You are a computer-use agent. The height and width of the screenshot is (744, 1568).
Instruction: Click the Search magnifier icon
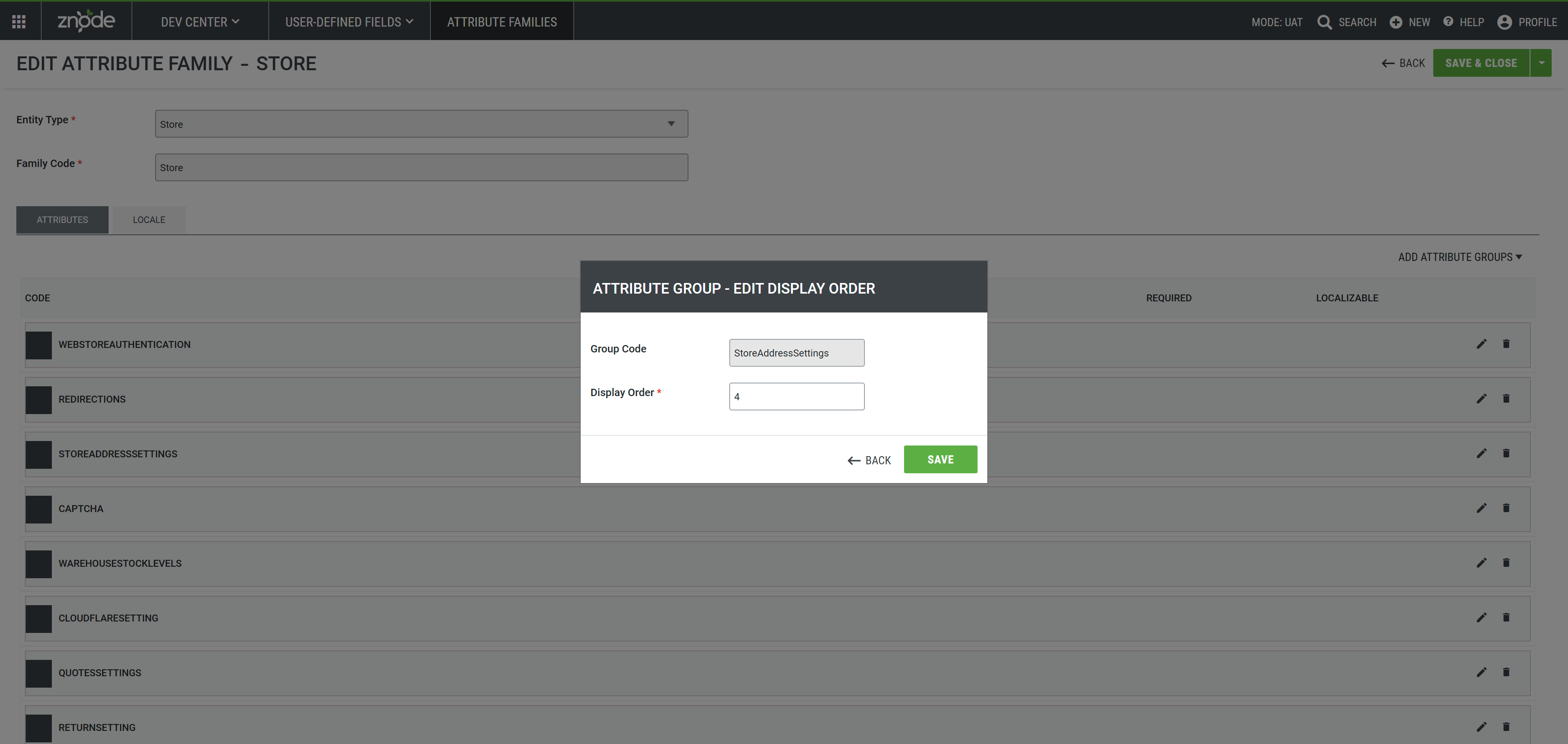tap(1324, 22)
